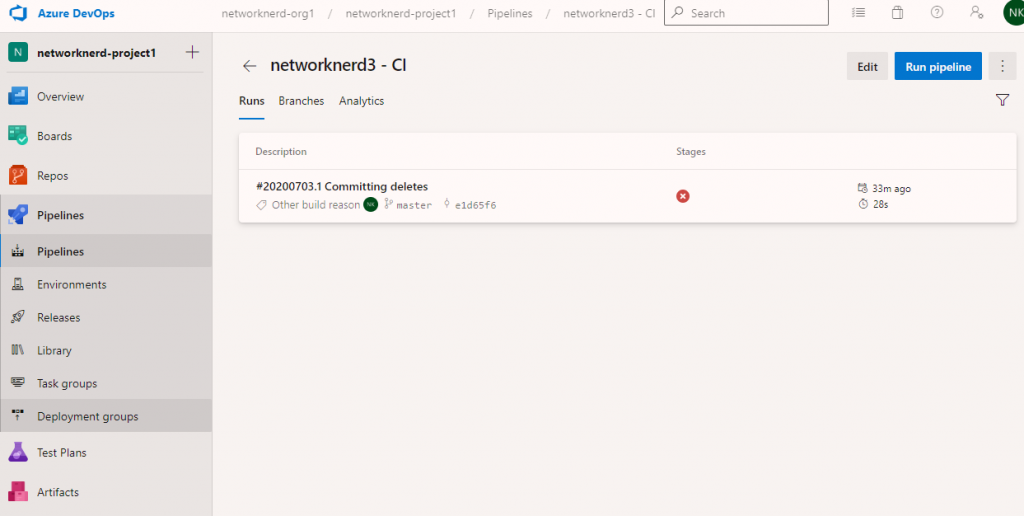The height and width of the screenshot is (516, 1024).
Task: Click the Pipelines sub-item icon
Action: 18,251
